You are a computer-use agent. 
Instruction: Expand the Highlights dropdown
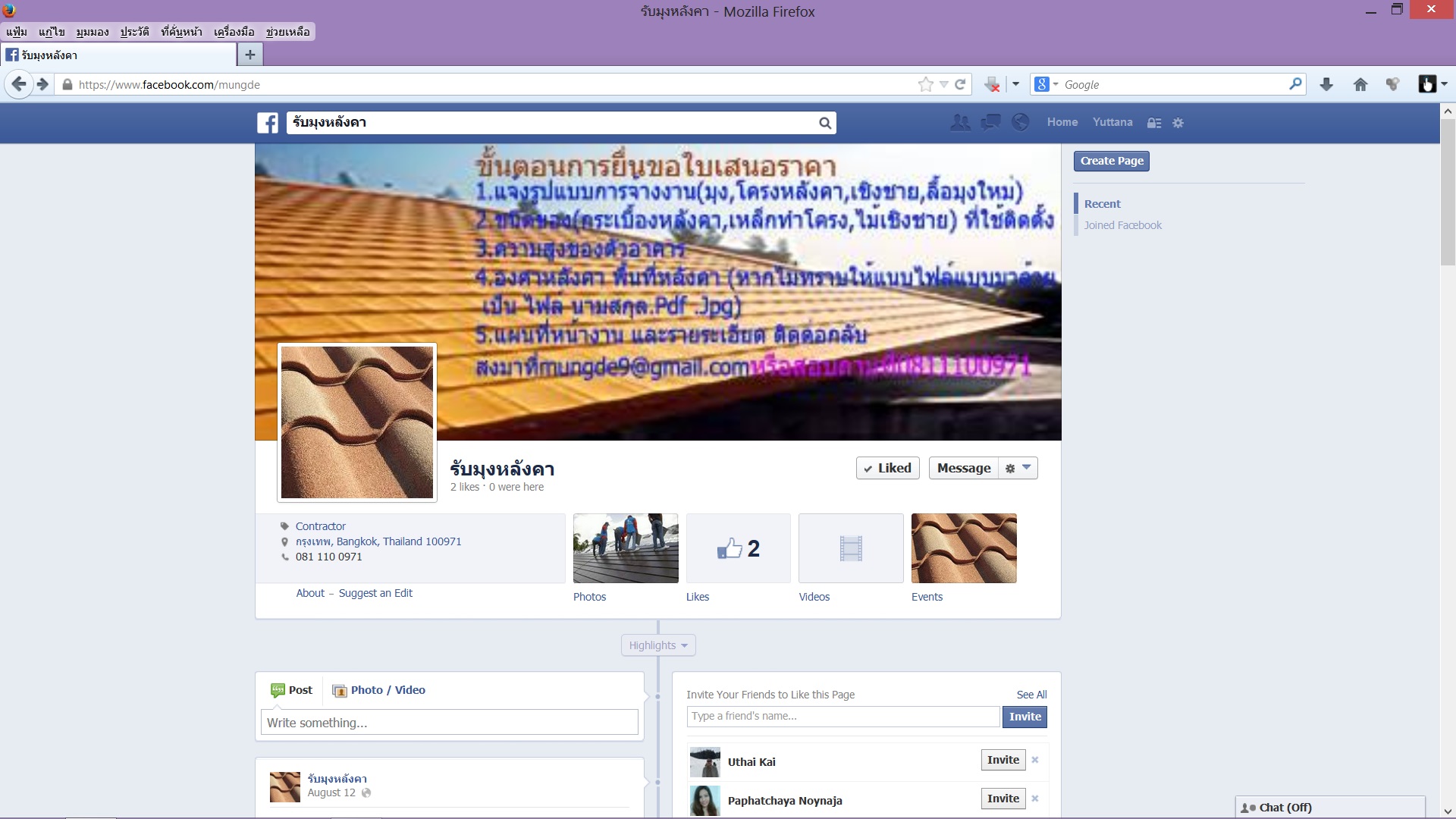[657, 645]
